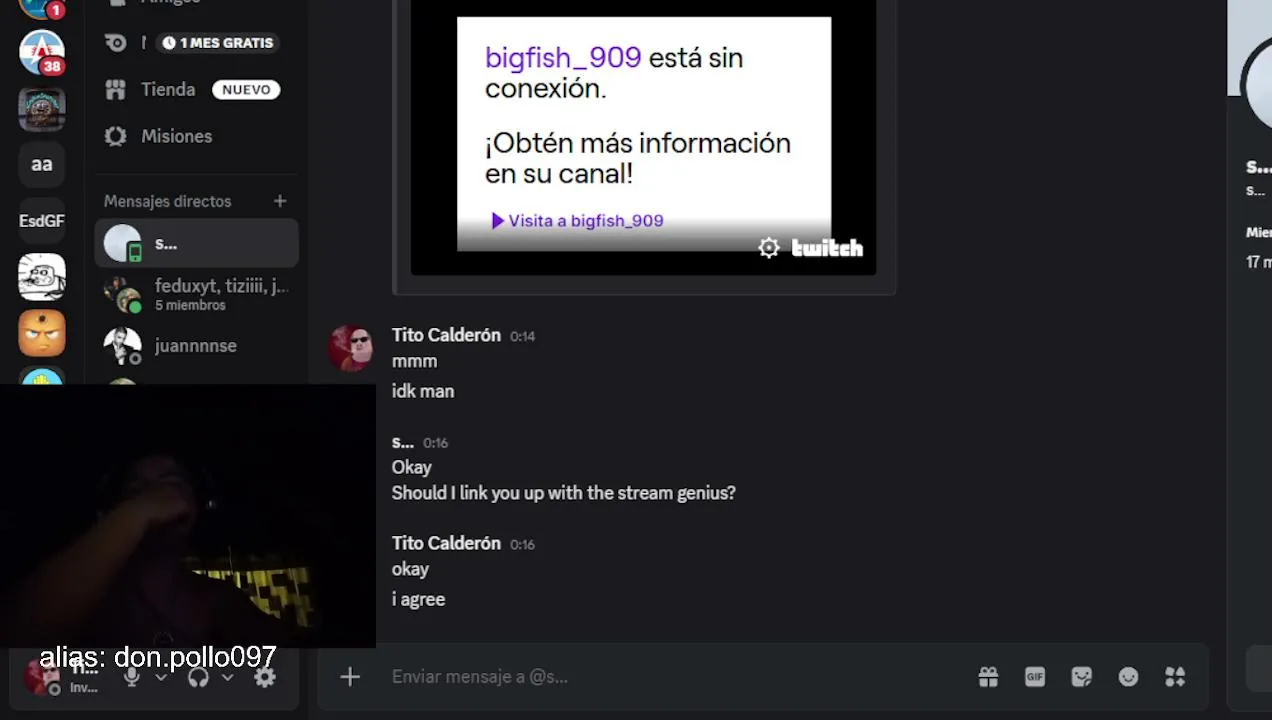Image resolution: width=1272 pixels, height=720 pixels.
Task: Select the direct message conversation 's...'
Action: click(x=196, y=243)
